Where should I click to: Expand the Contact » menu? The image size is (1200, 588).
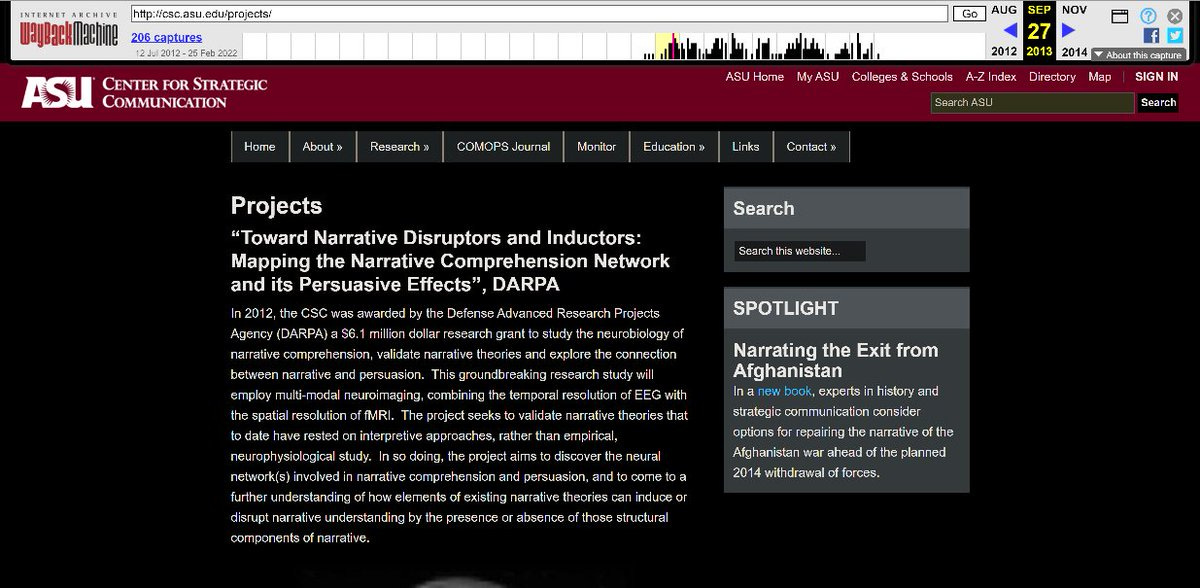point(811,146)
